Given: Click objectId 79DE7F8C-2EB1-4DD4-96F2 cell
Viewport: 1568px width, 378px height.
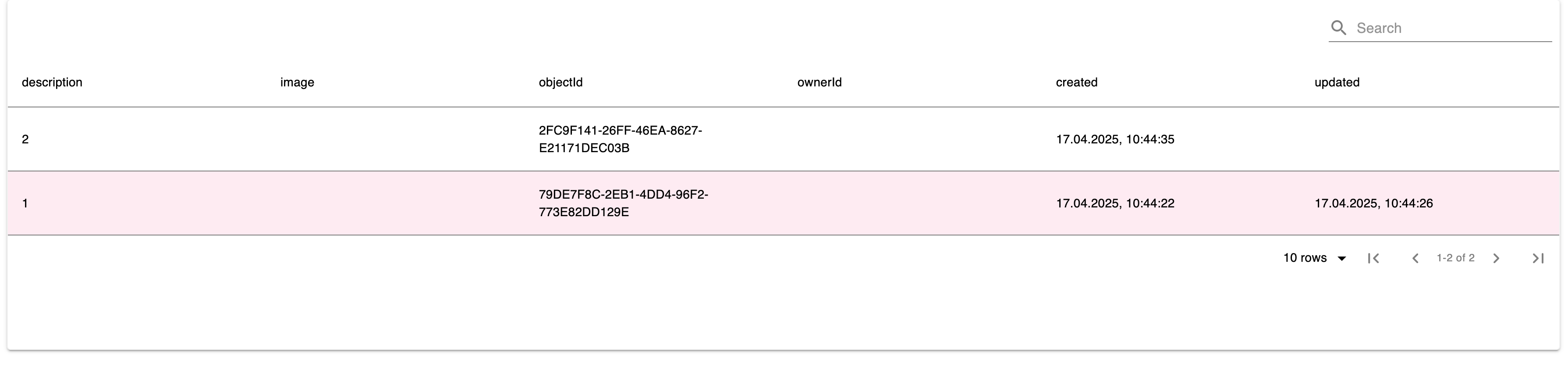Looking at the screenshot, I should click(623, 203).
